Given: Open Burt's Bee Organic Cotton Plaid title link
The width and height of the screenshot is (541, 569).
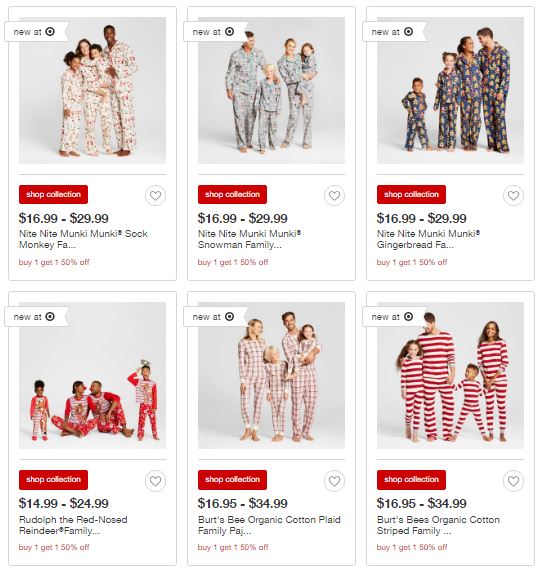Looking at the screenshot, I should (269, 525).
